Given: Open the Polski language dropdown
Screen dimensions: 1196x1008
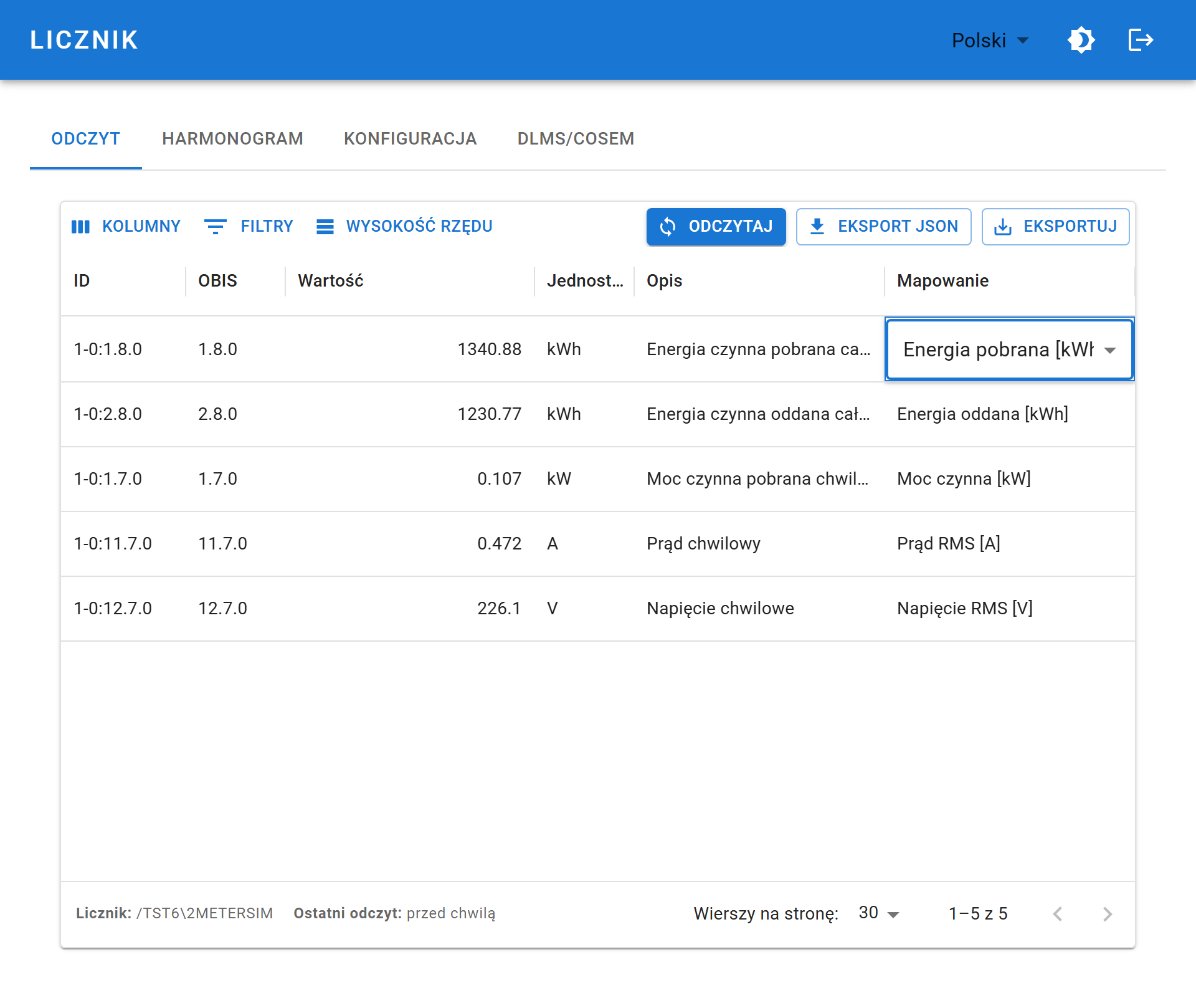Looking at the screenshot, I should pos(990,40).
